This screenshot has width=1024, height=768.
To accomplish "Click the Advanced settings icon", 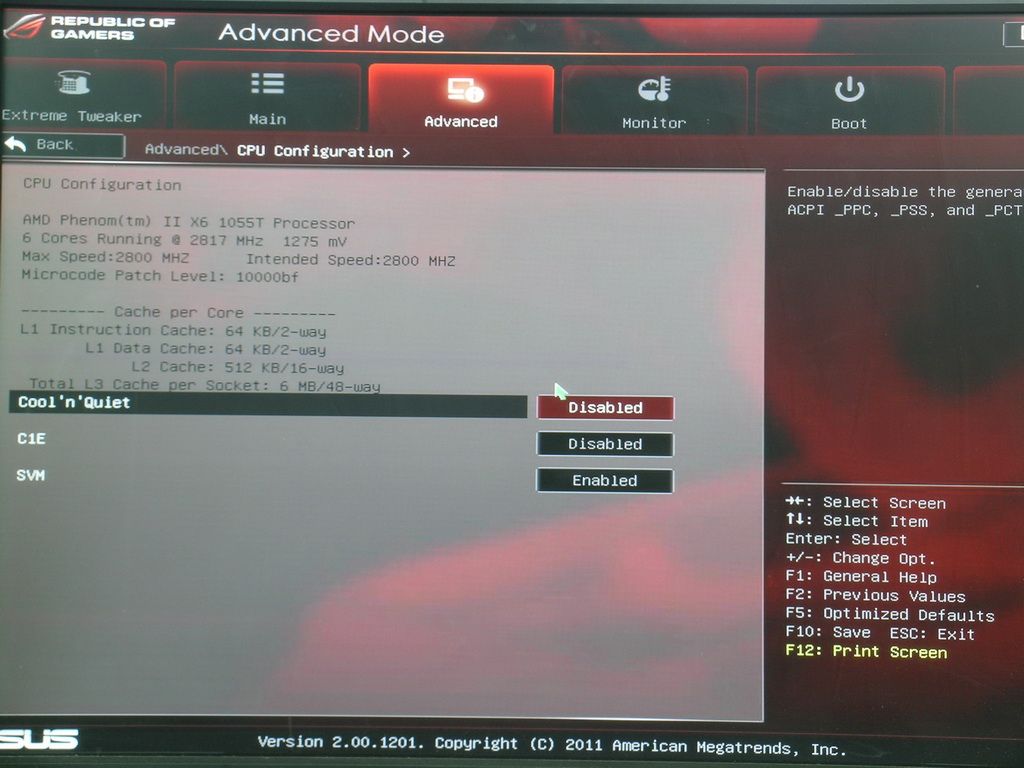I will [x=465, y=89].
